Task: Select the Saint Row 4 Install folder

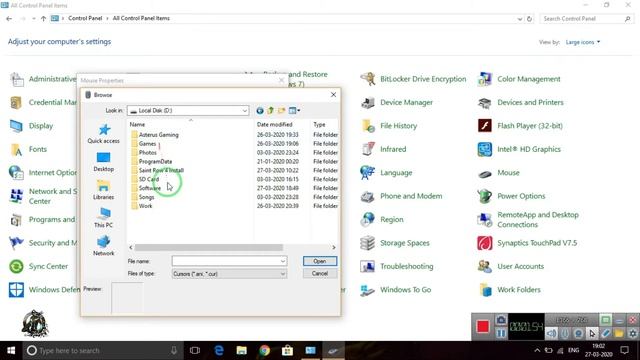Action: (157, 171)
